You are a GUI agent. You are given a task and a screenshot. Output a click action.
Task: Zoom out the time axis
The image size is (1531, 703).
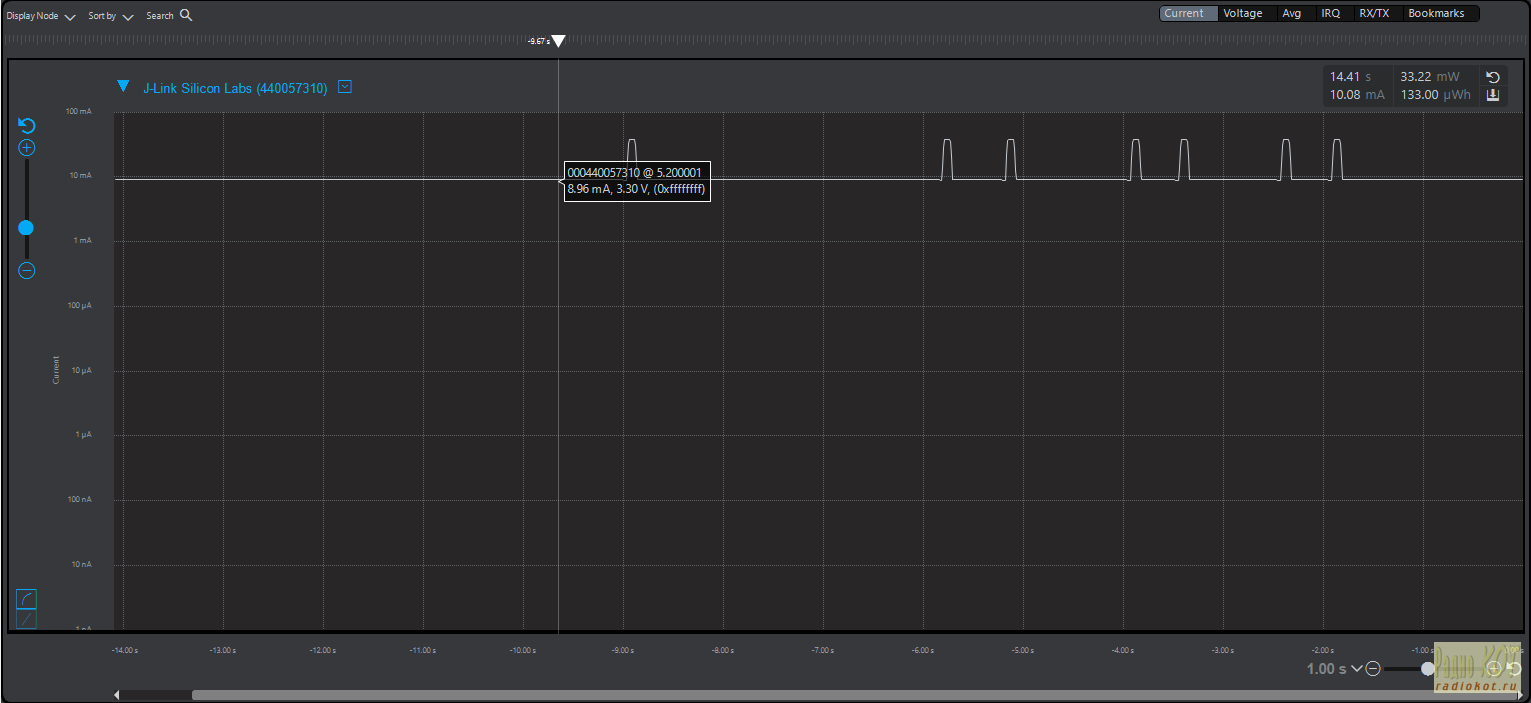1373,669
